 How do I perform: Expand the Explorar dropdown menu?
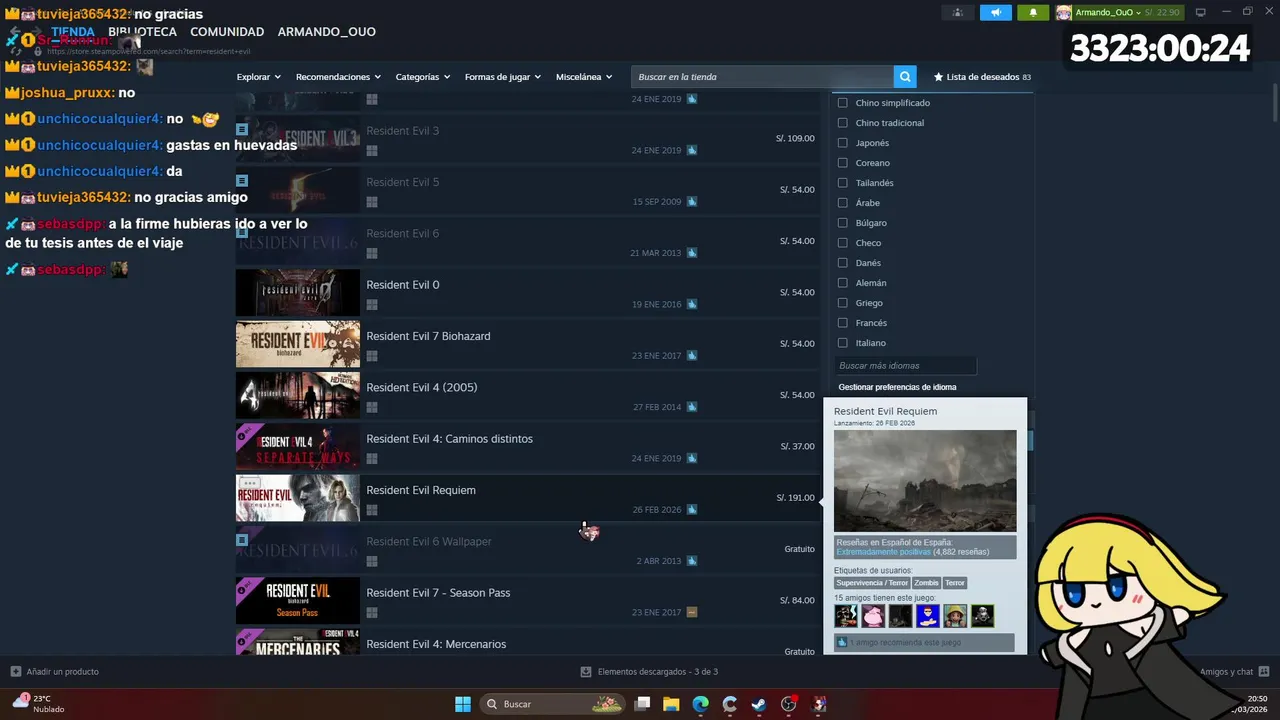coord(258,77)
